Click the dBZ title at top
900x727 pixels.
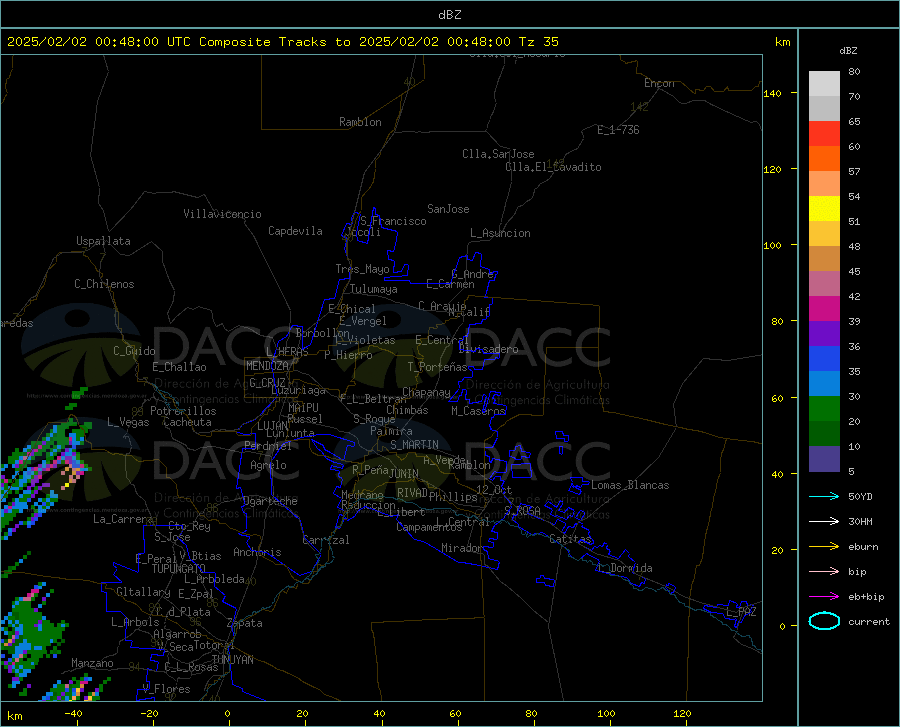(449, 15)
